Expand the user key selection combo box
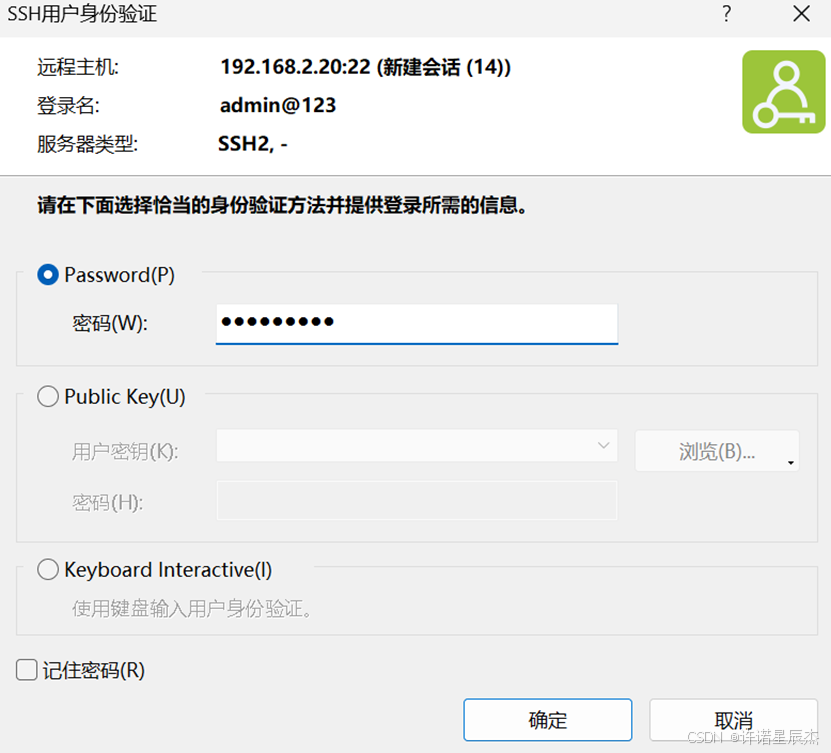 [x=603, y=447]
